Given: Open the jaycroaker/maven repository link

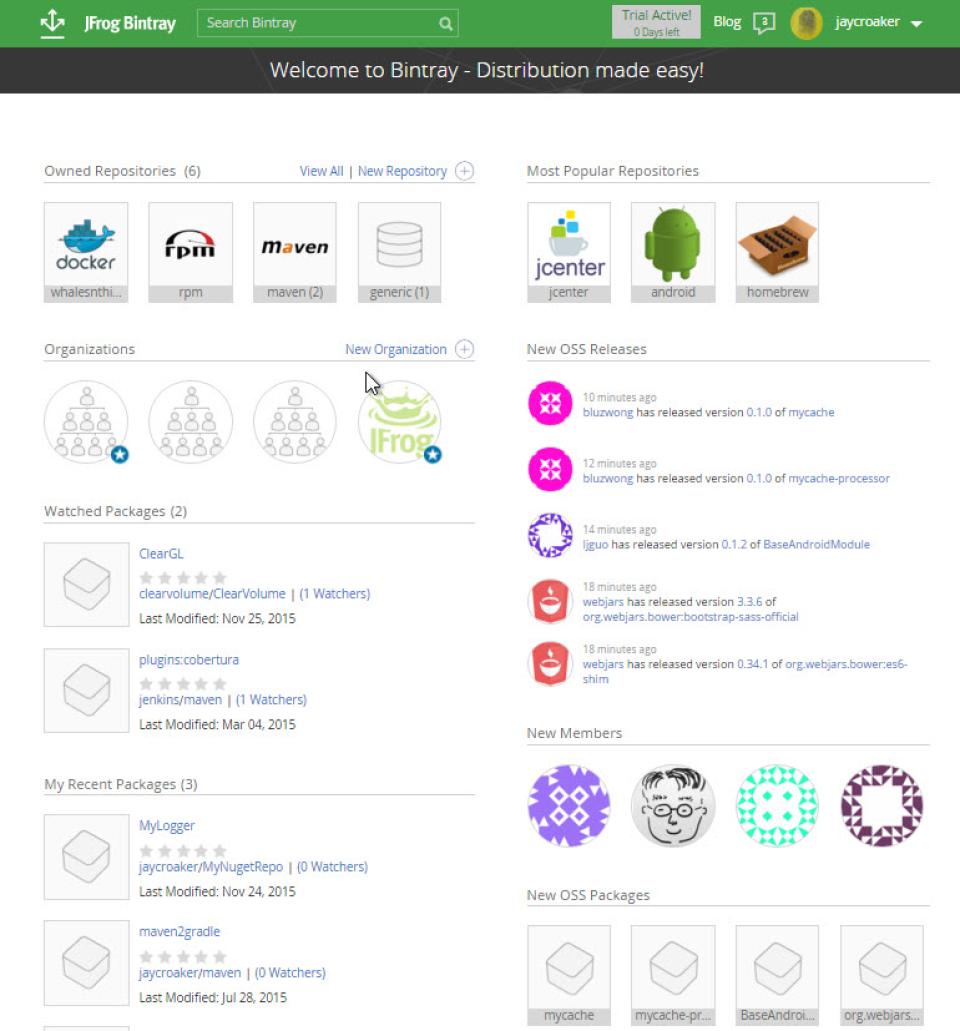Looking at the screenshot, I should pos(190,972).
